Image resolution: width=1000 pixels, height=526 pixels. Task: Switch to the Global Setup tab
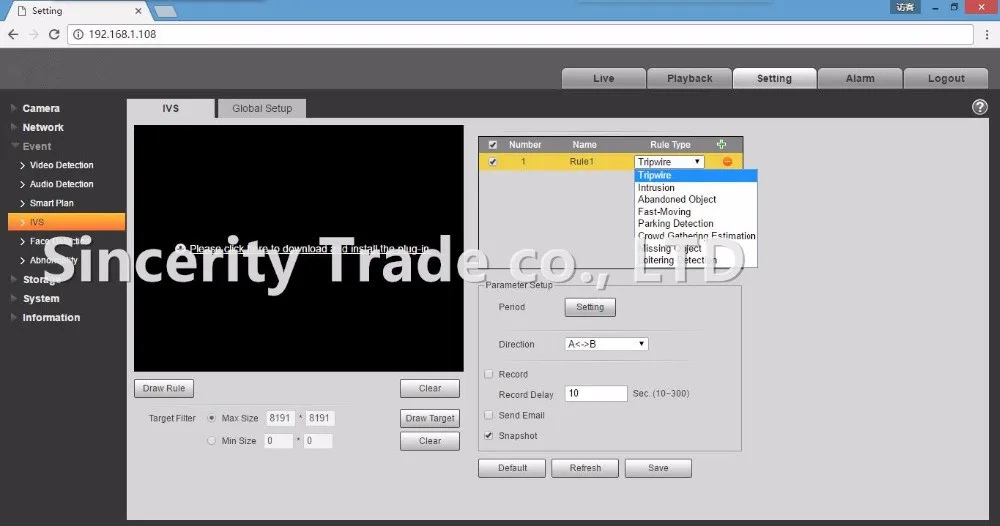262,108
